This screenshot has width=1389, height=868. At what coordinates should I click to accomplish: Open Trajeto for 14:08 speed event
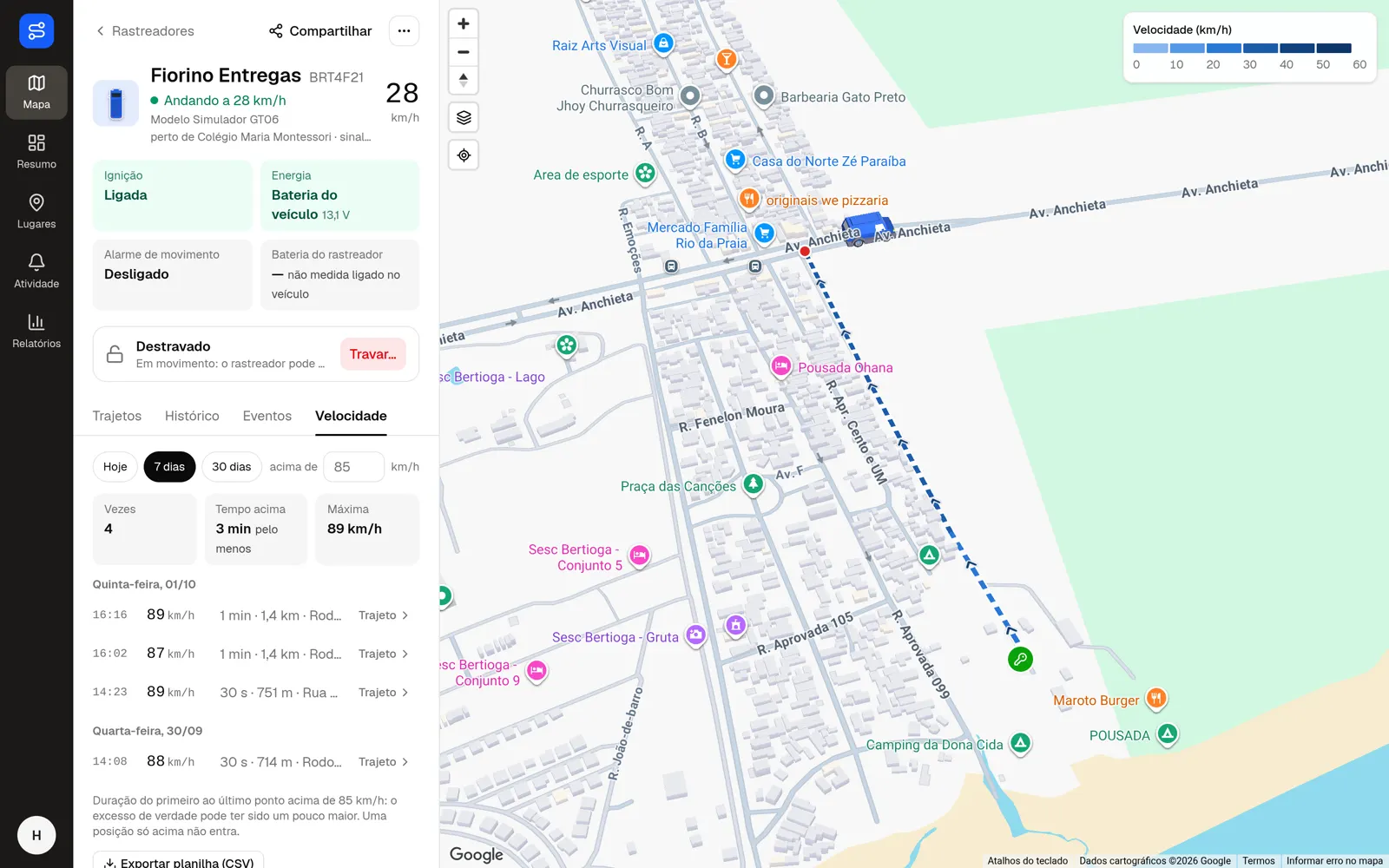coord(383,762)
